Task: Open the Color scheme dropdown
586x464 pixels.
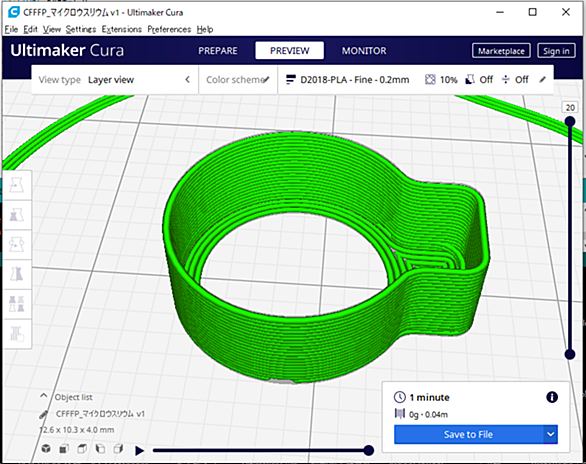Action: coord(238,80)
